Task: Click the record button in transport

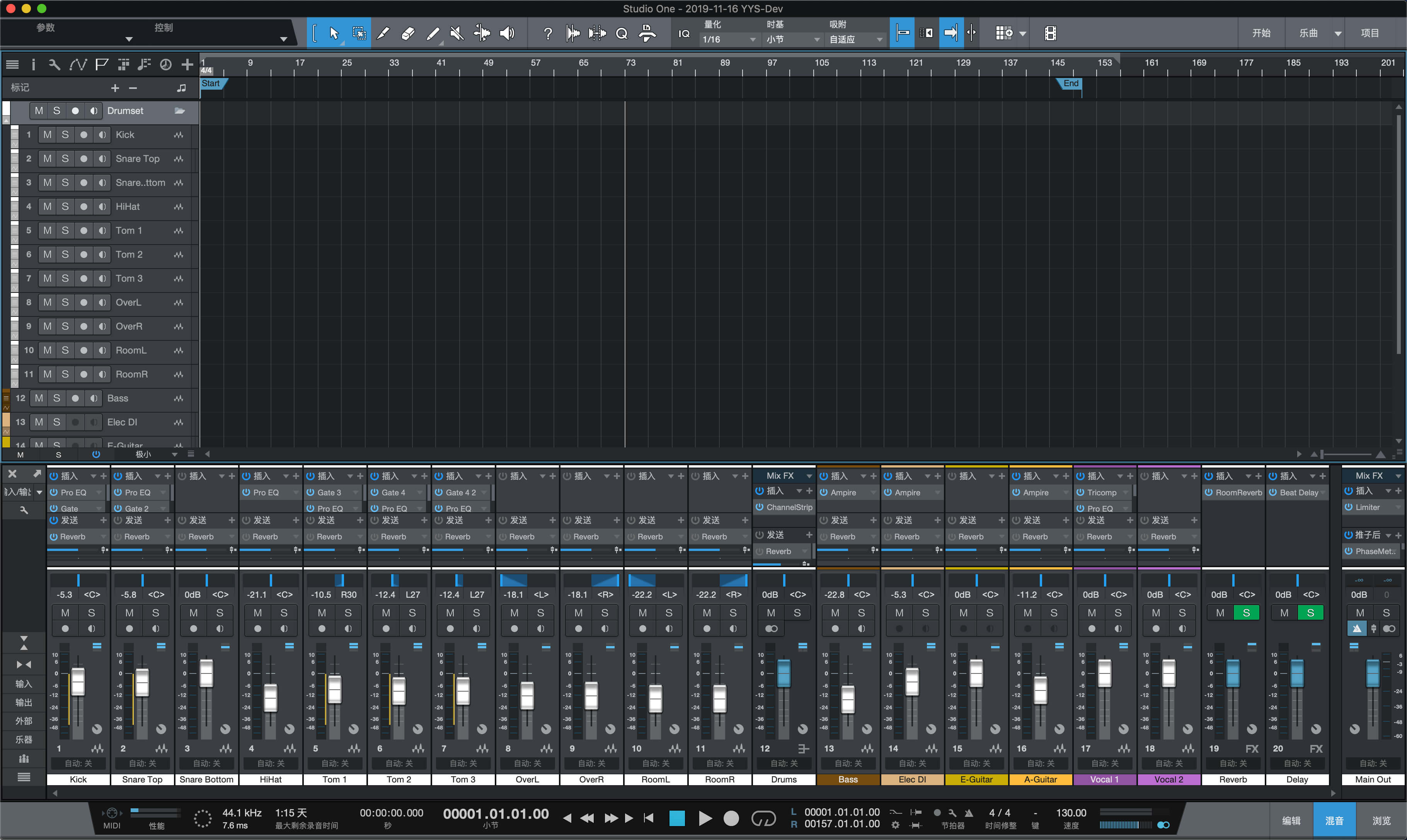Action: point(732,818)
